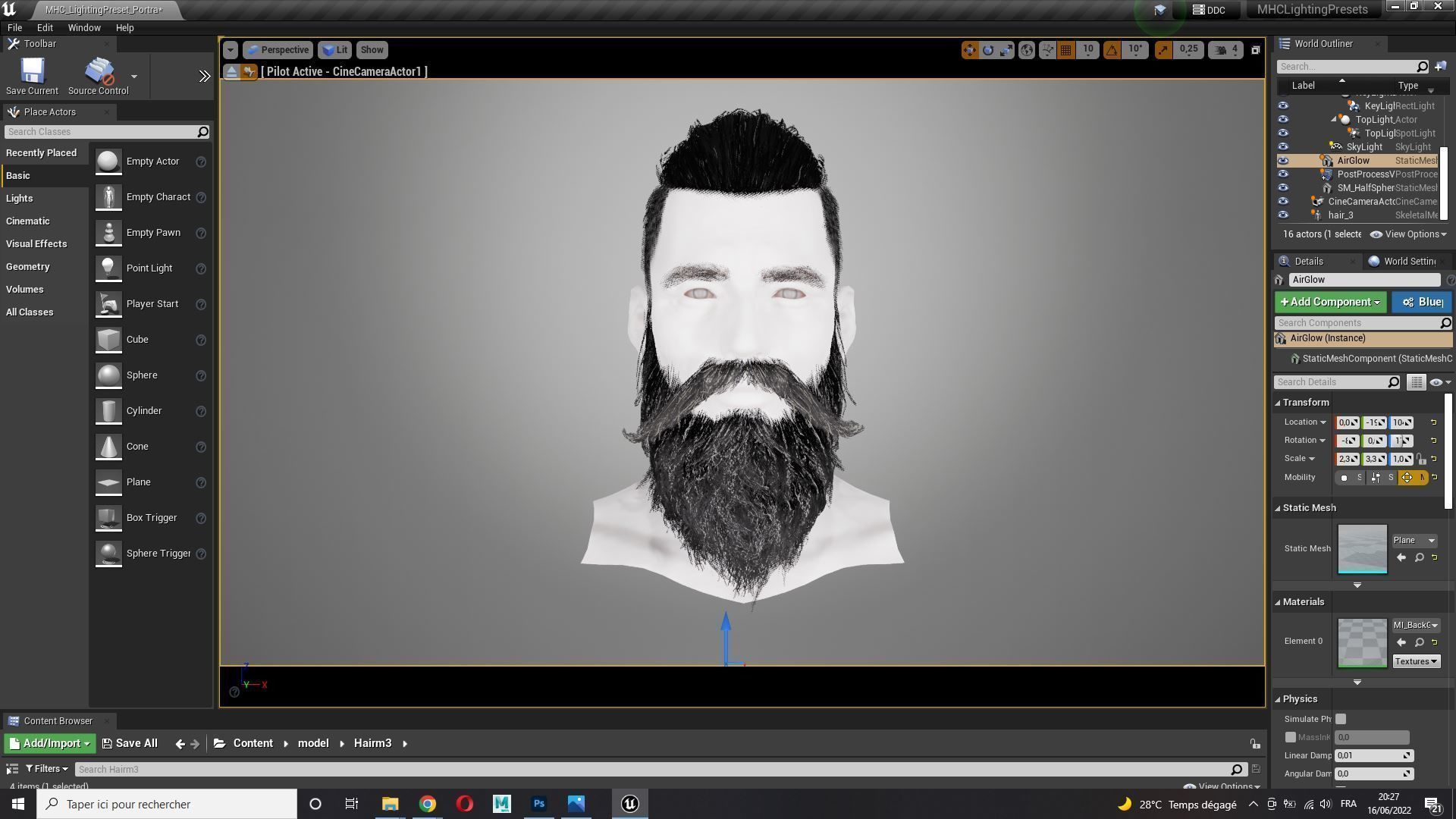
Task: Click the Save Current toolbar icon
Action: point(32,76)
